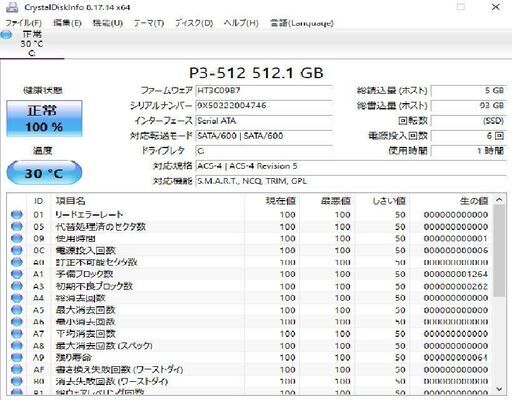The image size is (512, 400).
Task: Click the status orb in row A5 最大消去回数
Action: [17, 310]
